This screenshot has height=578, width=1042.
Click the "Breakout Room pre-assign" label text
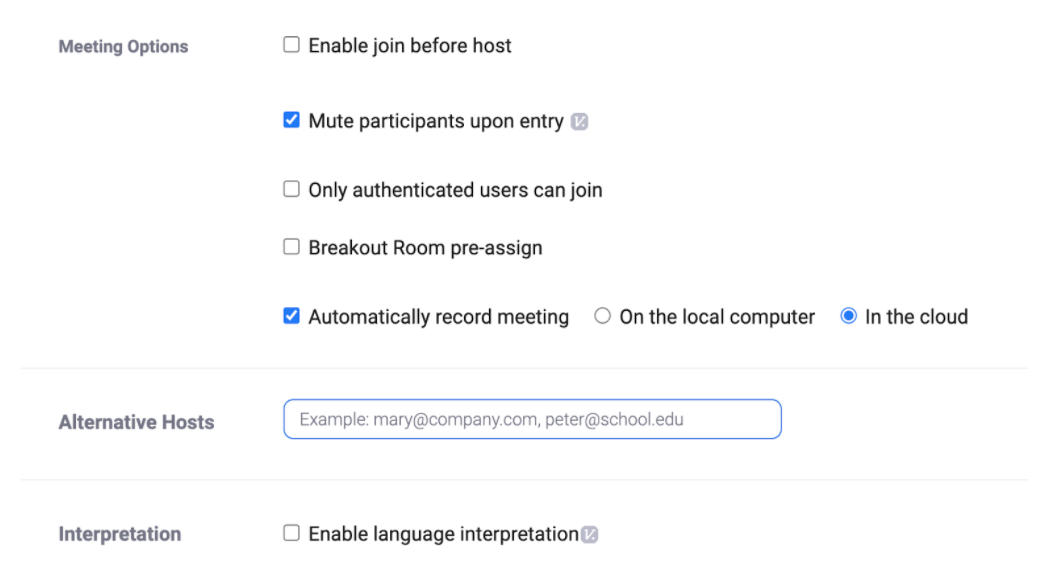(x=425, y=248)
